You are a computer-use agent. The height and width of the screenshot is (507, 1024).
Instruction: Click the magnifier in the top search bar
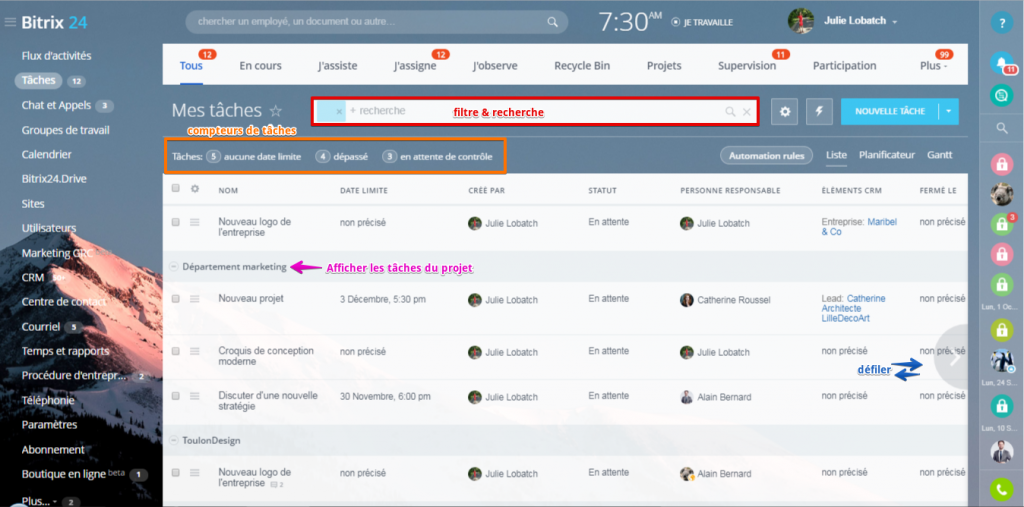pos(552,22)
